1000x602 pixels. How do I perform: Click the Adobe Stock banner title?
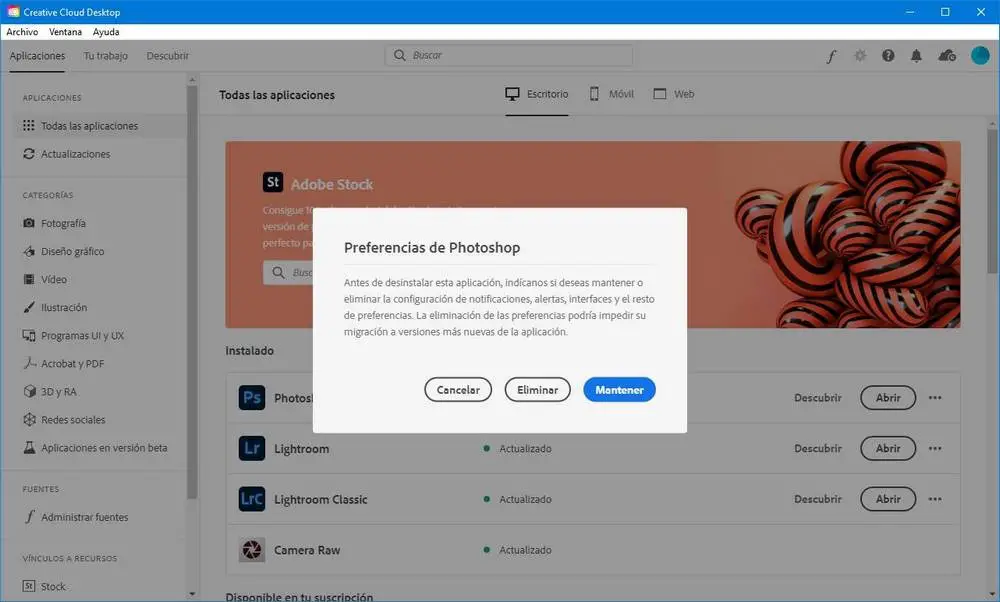pos(332,184)
